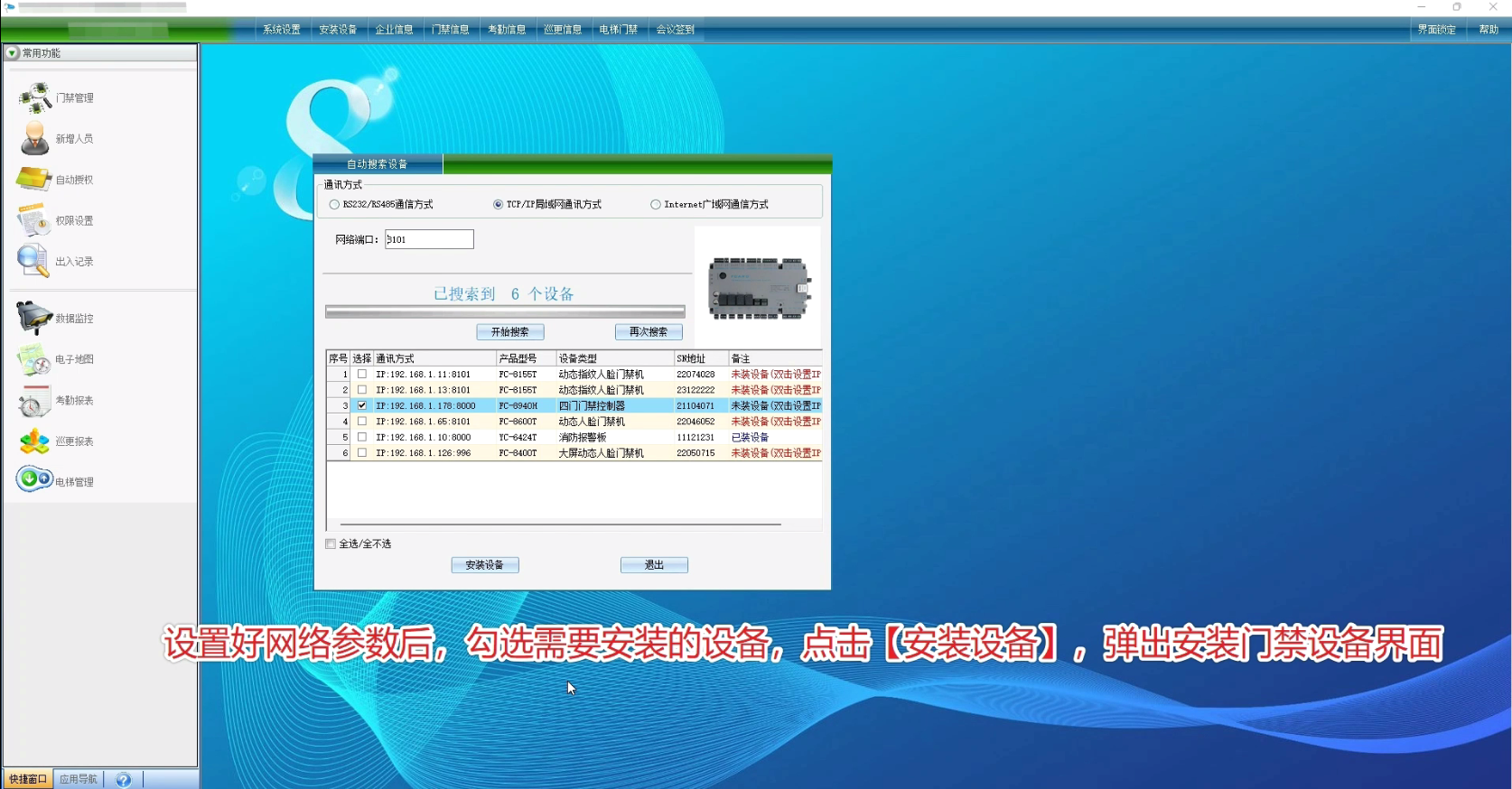Viewport: 1512px width, 789px height.
Task: Open the 电子地图 map icon
Action: pyautogui.click(x=34, y=359)
